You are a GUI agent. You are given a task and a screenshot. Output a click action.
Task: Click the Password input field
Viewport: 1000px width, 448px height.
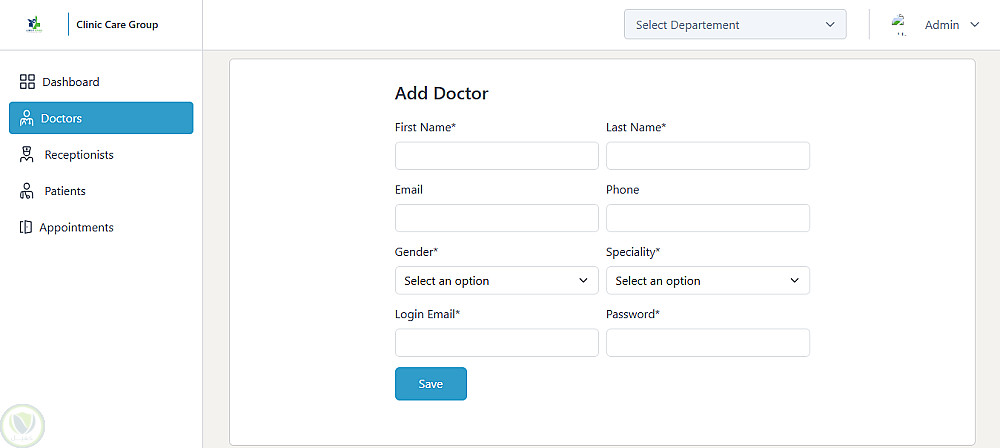coord(707,343)
